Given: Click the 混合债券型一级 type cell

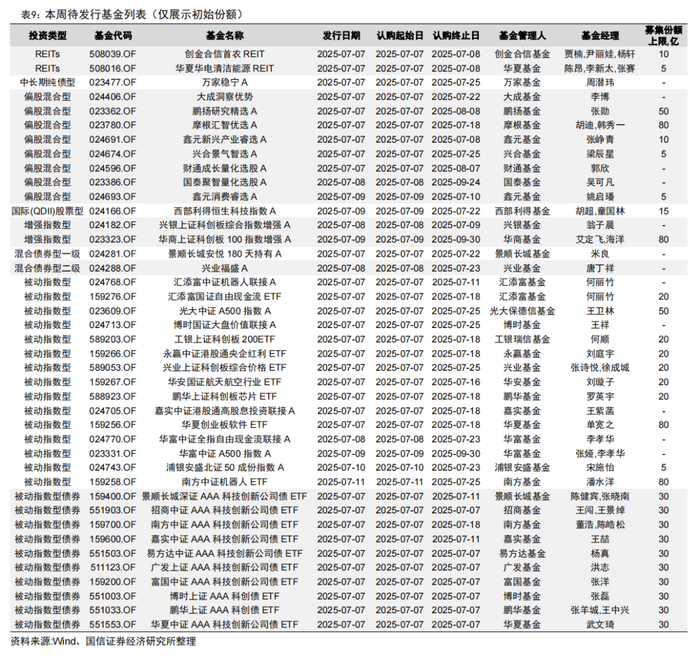Looking at the screenshot, I should point(47,254).
